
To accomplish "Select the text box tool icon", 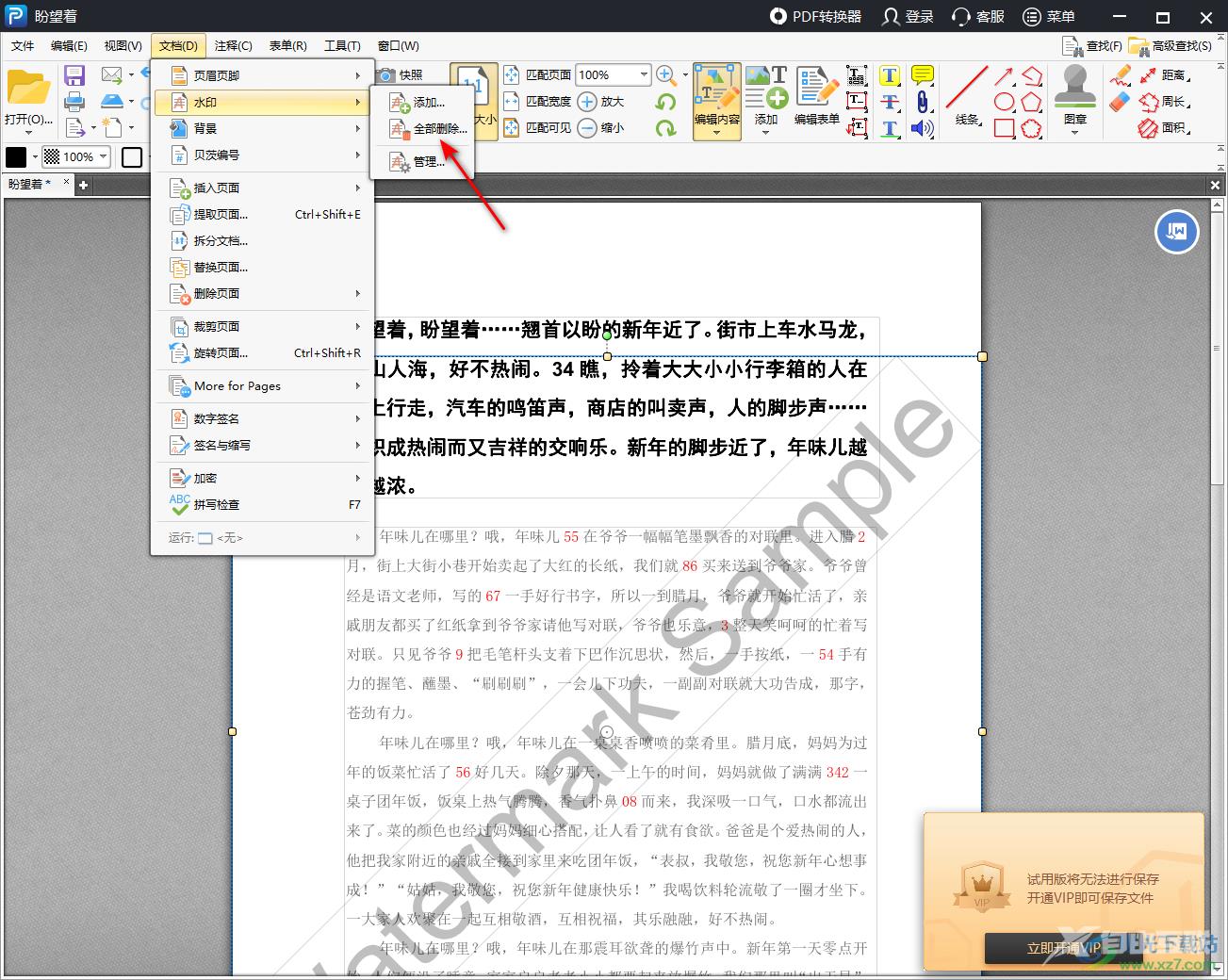I will (x=857, y=101).
